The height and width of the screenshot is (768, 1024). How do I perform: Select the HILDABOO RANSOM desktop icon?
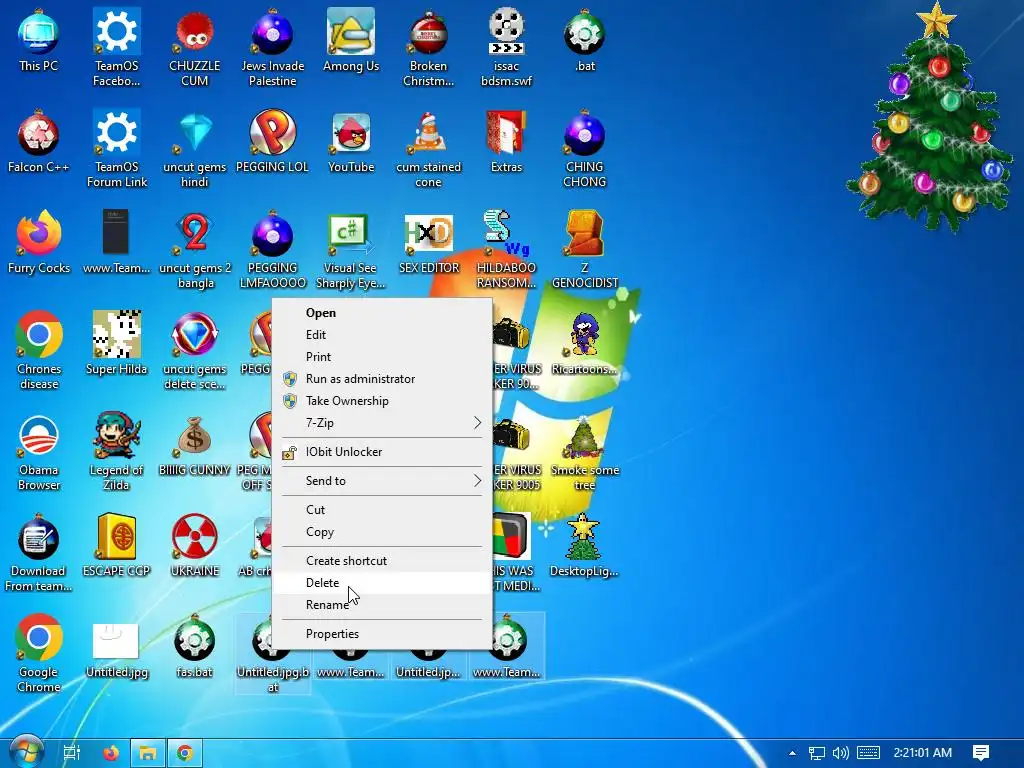pyautogui.click(x=506, y=249)
